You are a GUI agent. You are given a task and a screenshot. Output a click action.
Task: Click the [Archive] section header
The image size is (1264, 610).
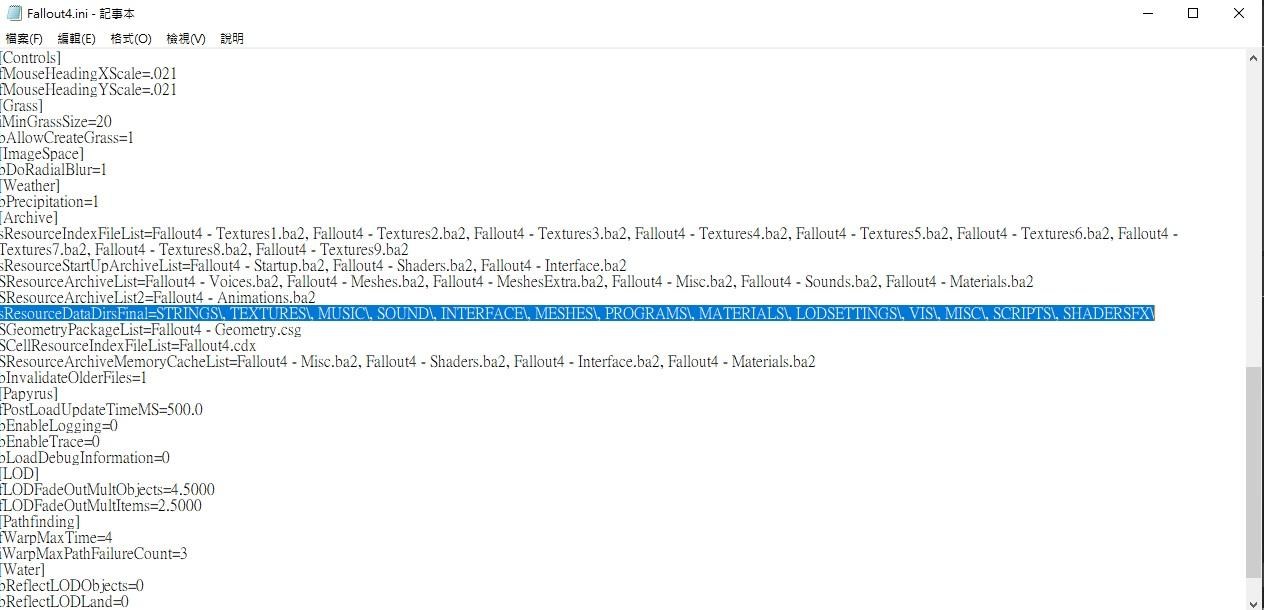(x=29, y=218)
